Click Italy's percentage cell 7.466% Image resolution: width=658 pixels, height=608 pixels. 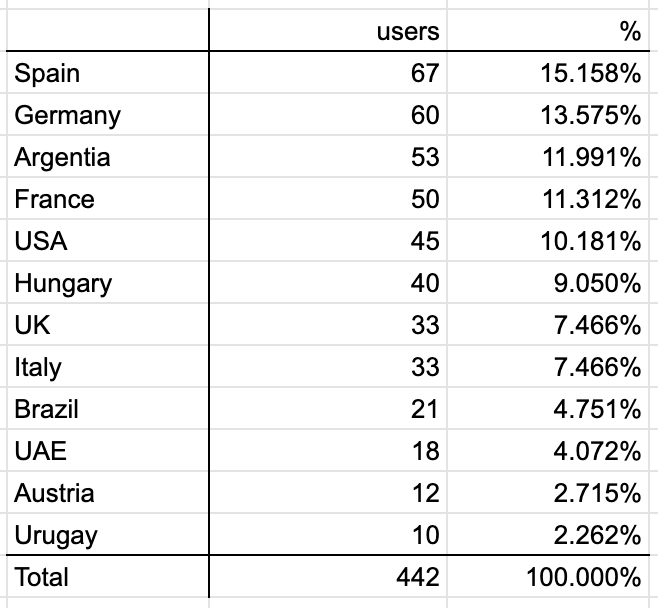pos(548,366)
